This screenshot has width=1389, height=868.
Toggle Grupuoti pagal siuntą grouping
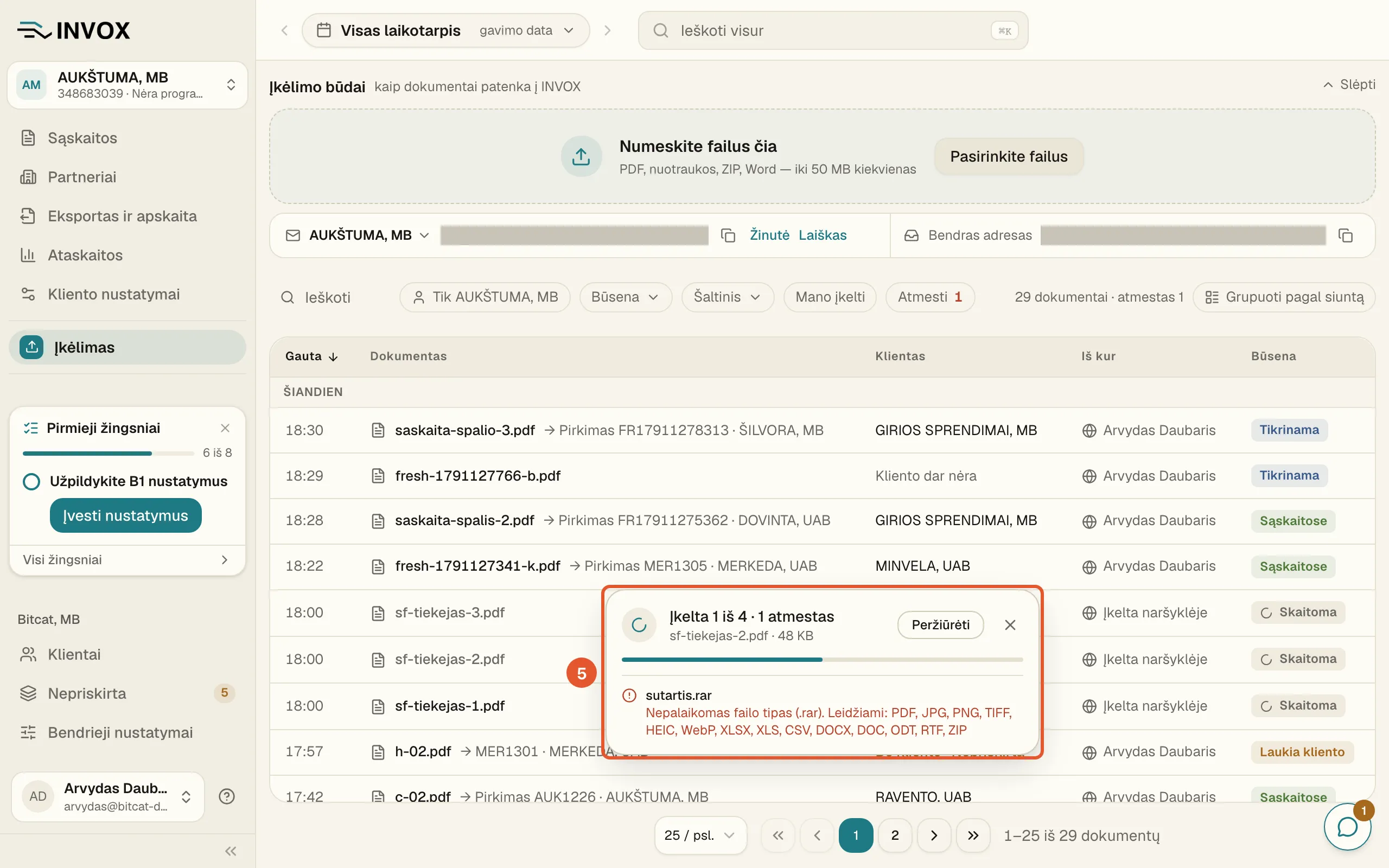(x=1283, y=297)
